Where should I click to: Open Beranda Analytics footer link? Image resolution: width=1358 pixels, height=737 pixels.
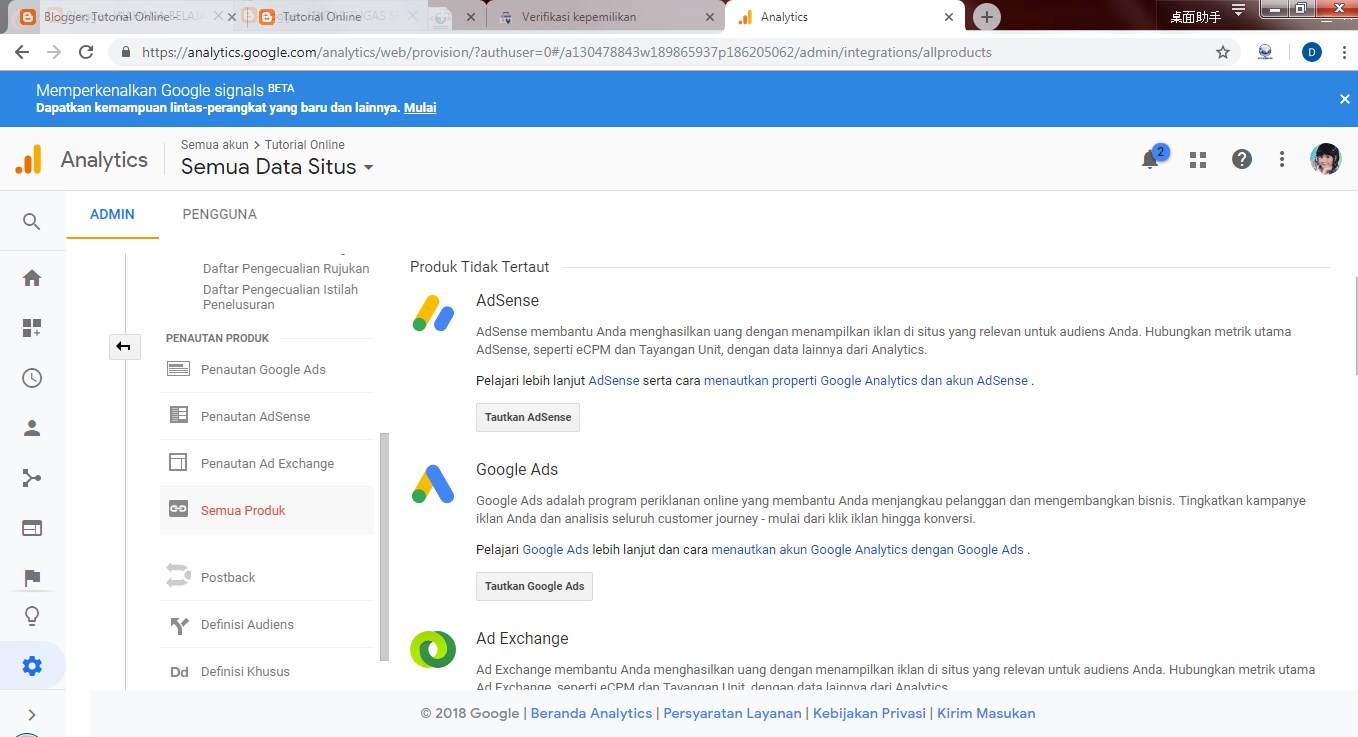point(591,713)
